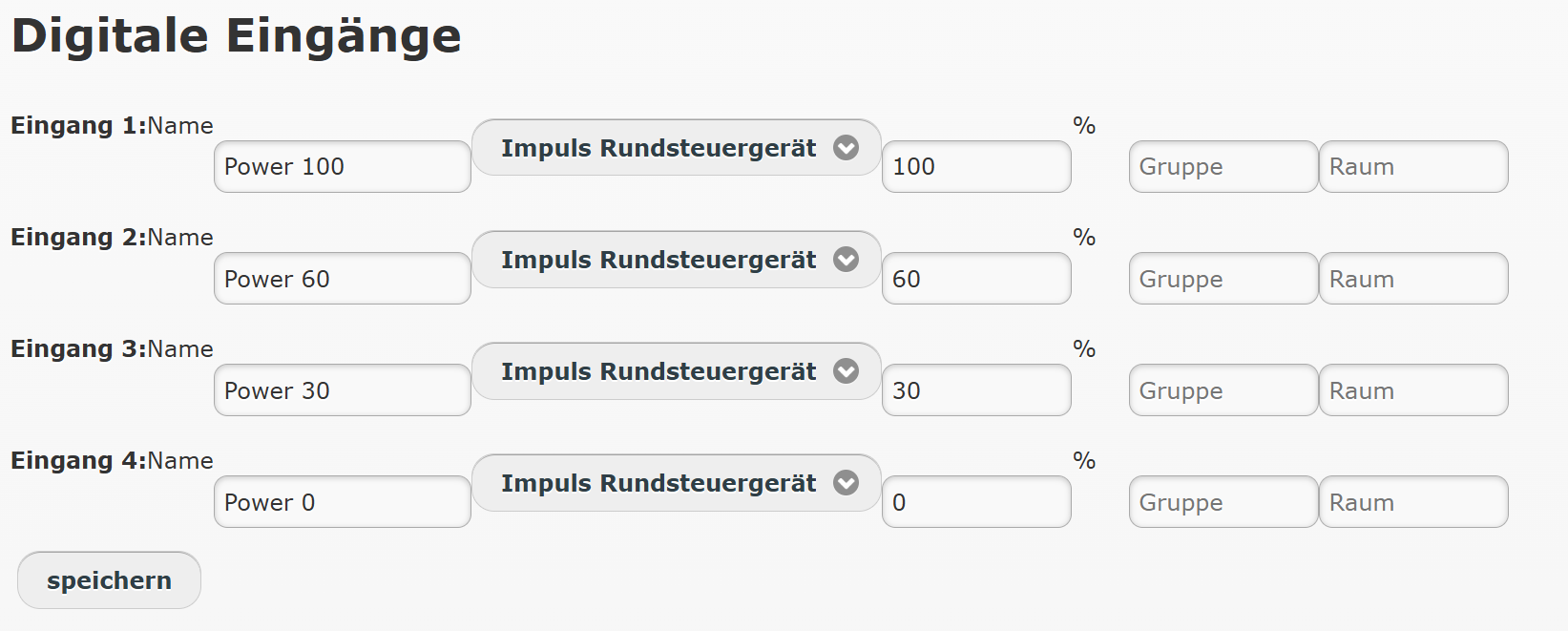Open Eingang 1 Impuls Rundsteuergerät dropdown
The image size is (1568, 631).
point(659,148)
